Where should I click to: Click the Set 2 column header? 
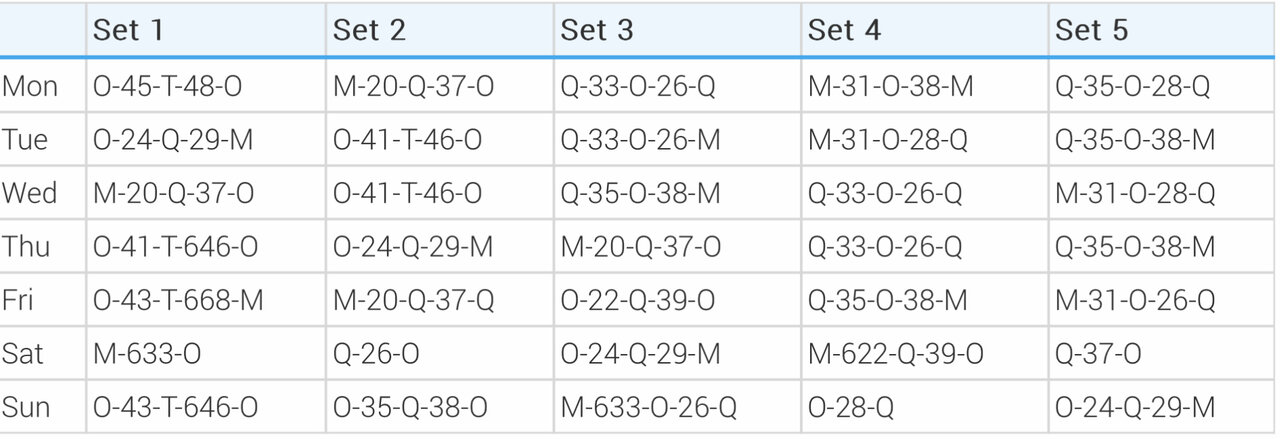369,30
